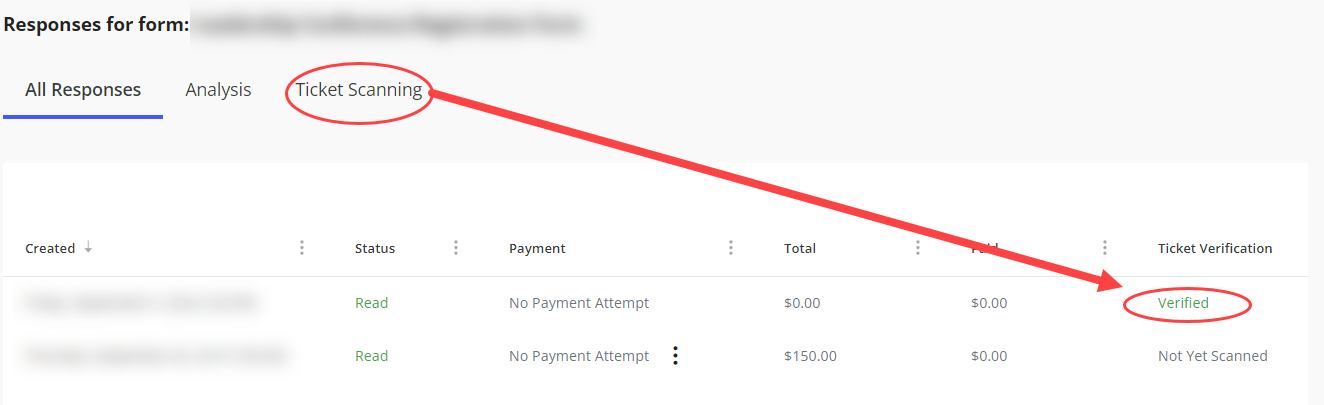
Task: Click Read status in the first row
Action: [371, 303]
